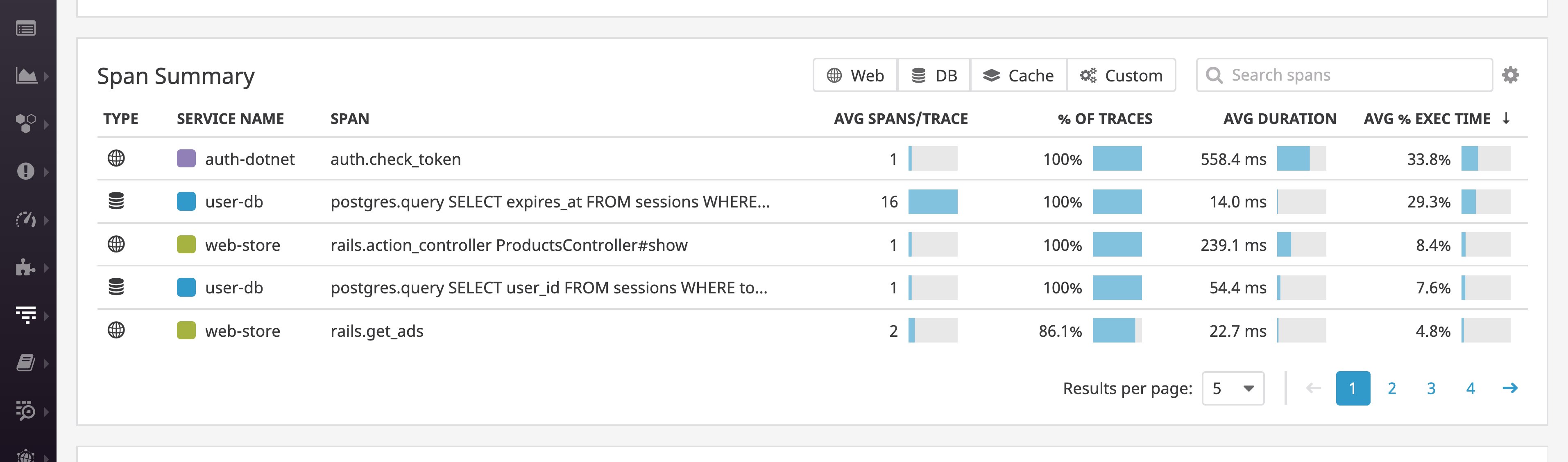This screenshot has width=1568, height=462.
Task: Toggle the Cache span type filter
Action: [1018, 75]
